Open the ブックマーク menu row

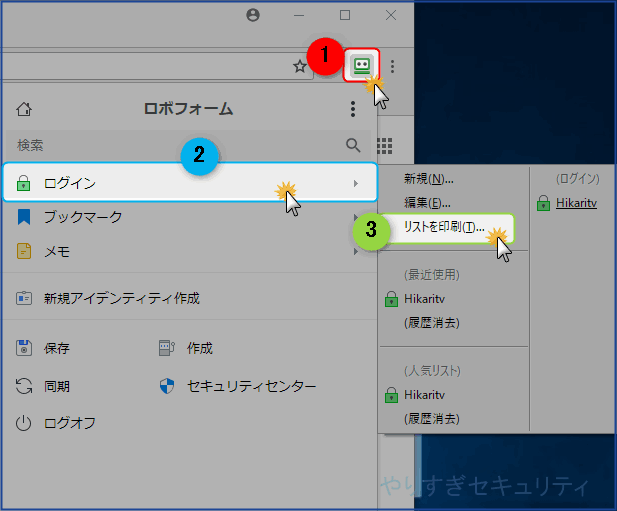tap(190, 217)
